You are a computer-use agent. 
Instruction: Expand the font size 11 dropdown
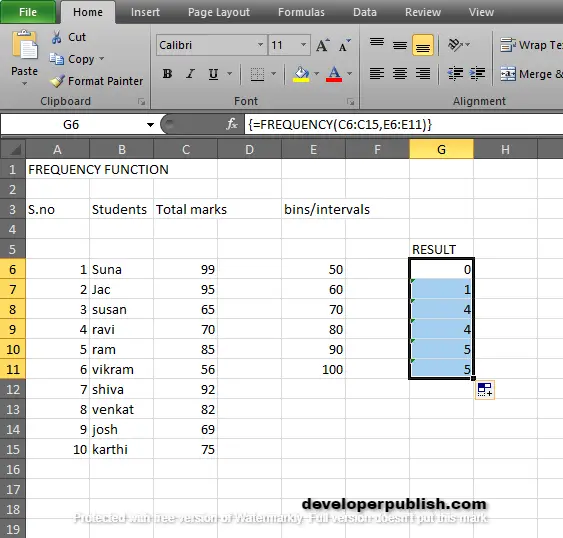(x=303, y=45)
